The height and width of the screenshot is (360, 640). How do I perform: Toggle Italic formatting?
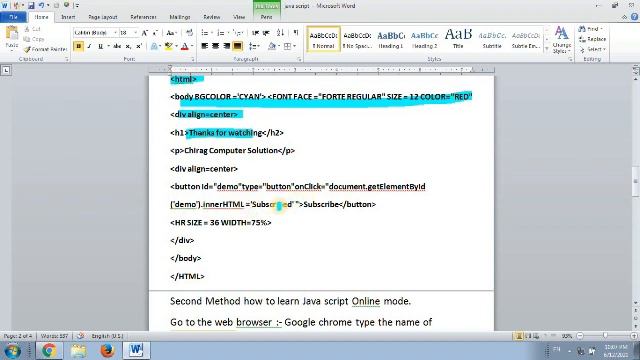click(89, 46)
